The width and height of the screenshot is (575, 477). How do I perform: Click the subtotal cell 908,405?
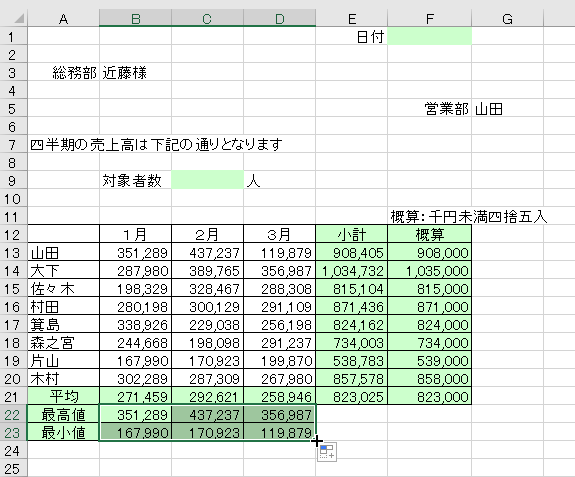pos(351,252)
